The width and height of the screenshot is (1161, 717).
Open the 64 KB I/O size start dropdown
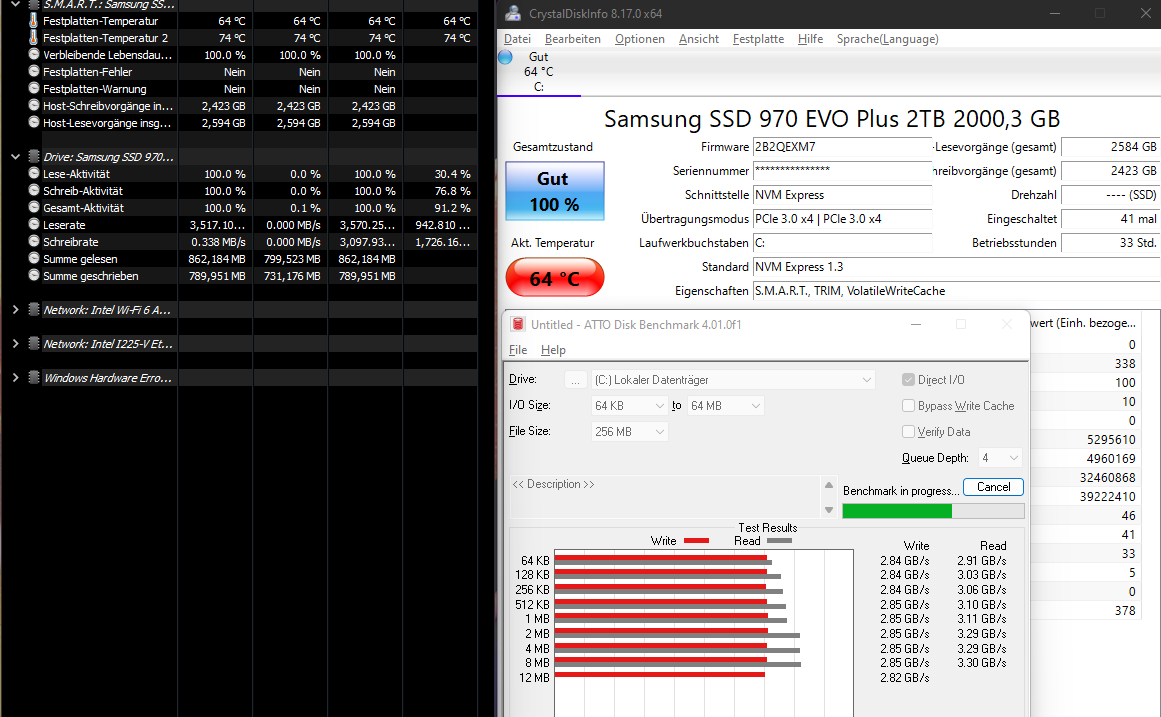click(629, 406)
